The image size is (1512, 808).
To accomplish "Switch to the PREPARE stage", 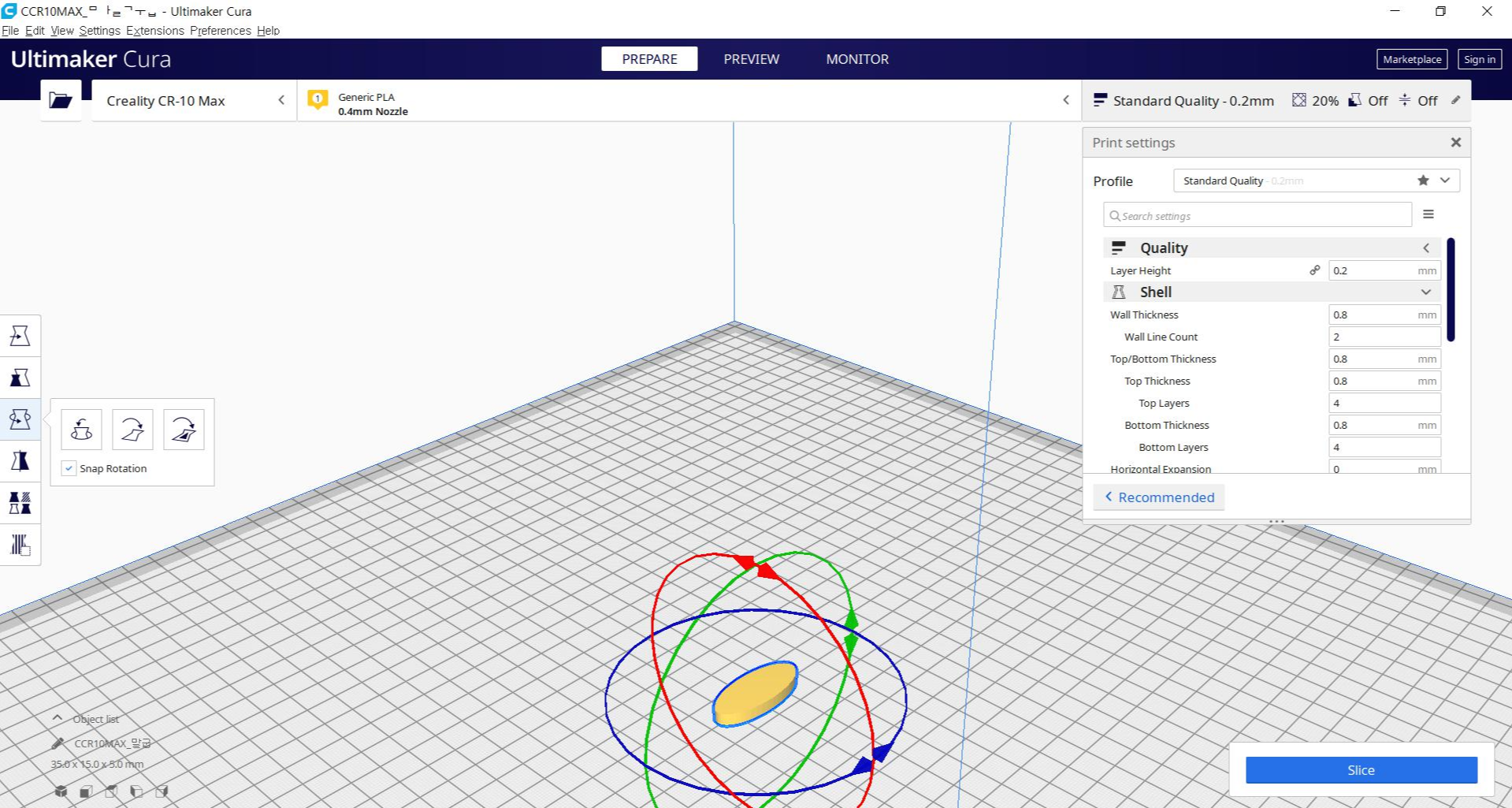I will click(x=649, y=59).
